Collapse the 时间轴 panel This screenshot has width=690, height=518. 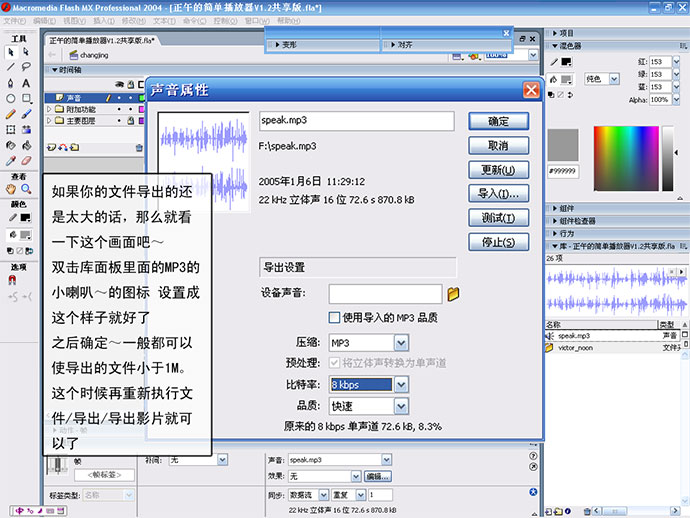tap(55, 70)
